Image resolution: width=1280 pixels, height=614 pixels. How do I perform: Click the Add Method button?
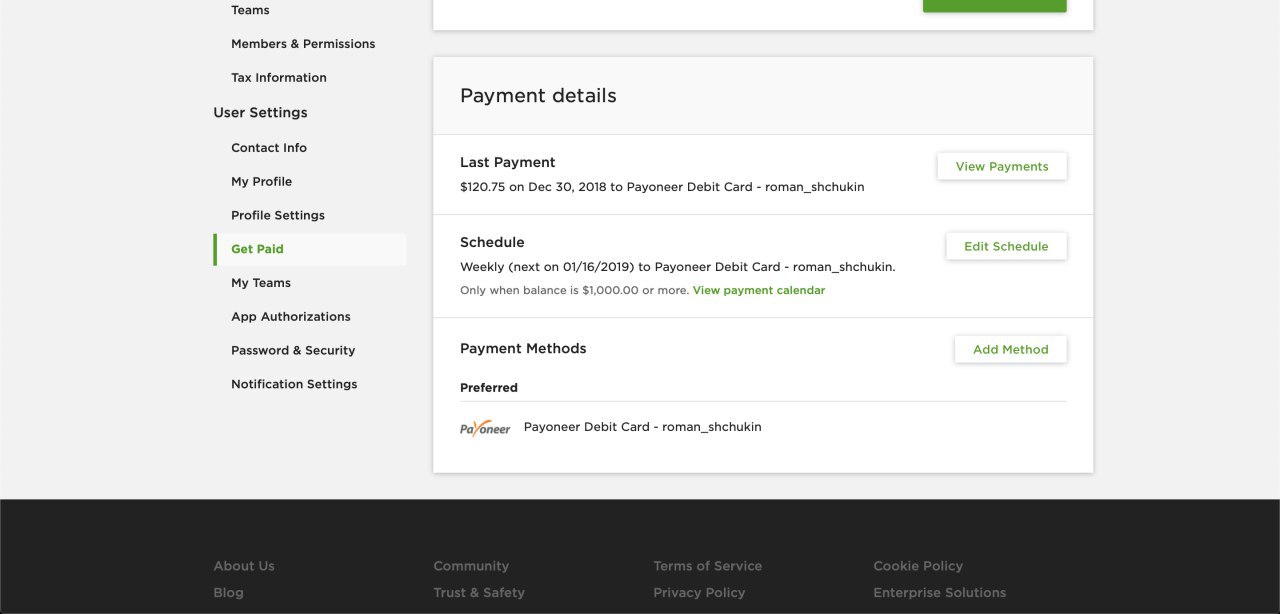(1011, 350)
